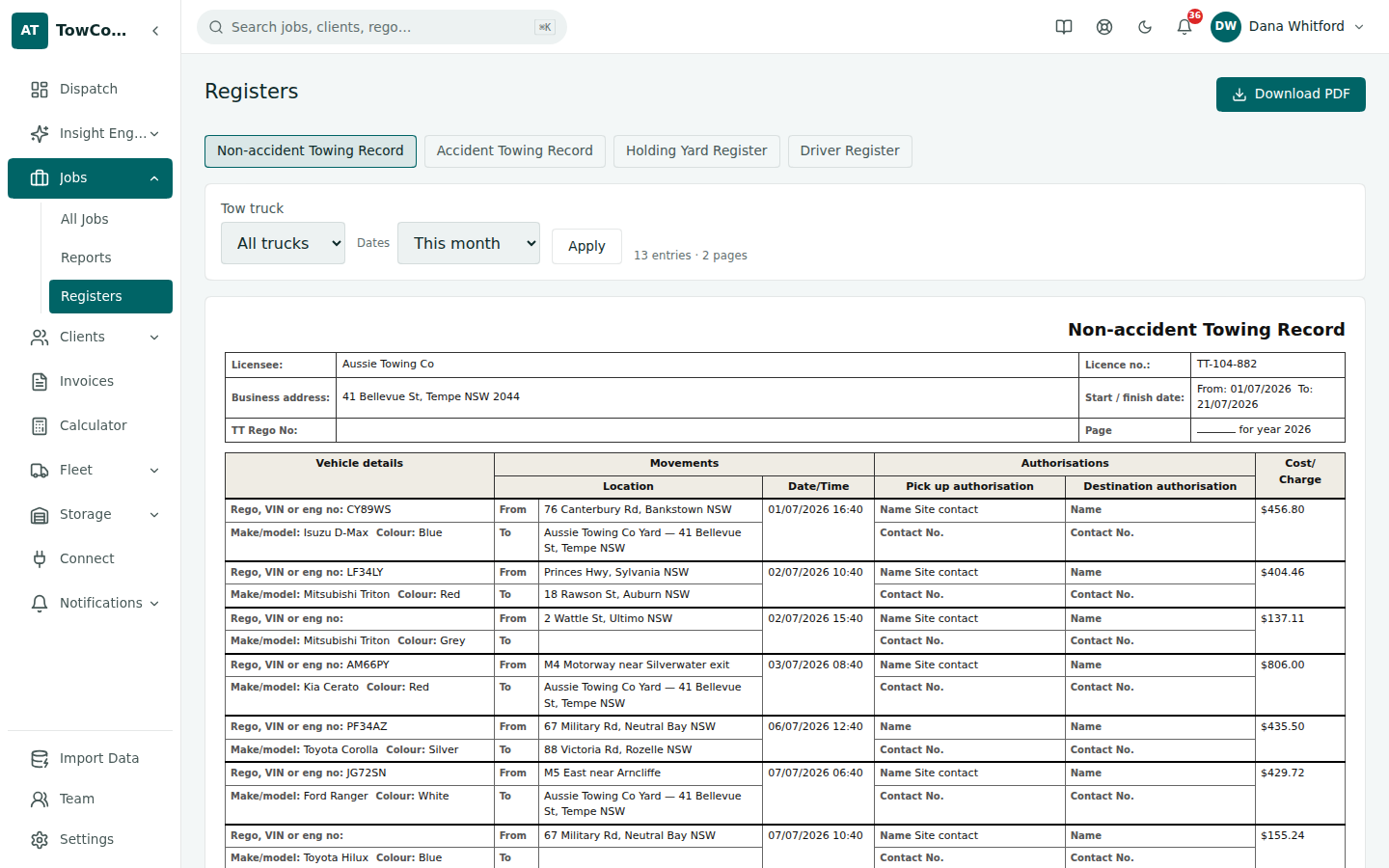Open the All trucks dropdown
The height and width of the screenshot is (868, 1389).
[x=283, y=243]
